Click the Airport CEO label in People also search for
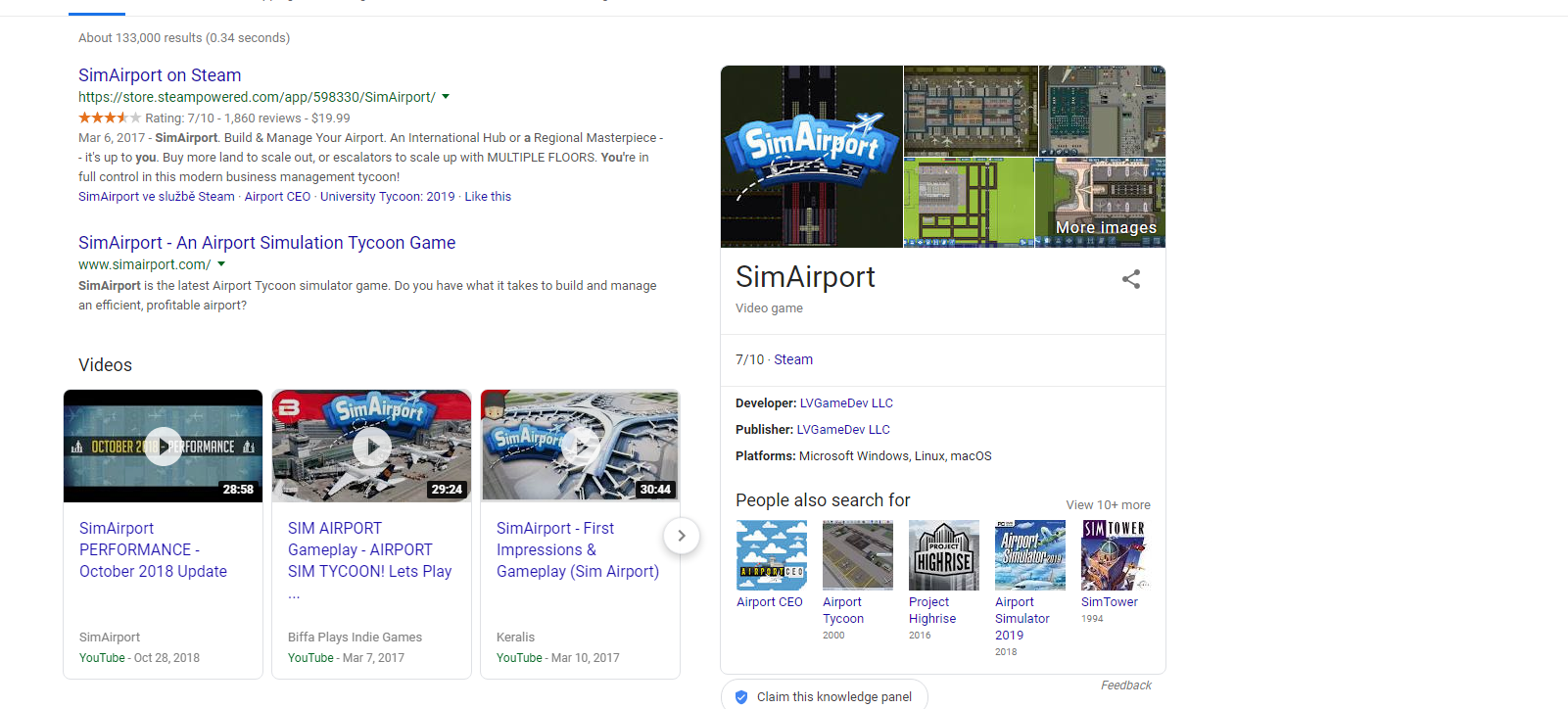This screenshot has width=1568, height=709. coord(770,602)
